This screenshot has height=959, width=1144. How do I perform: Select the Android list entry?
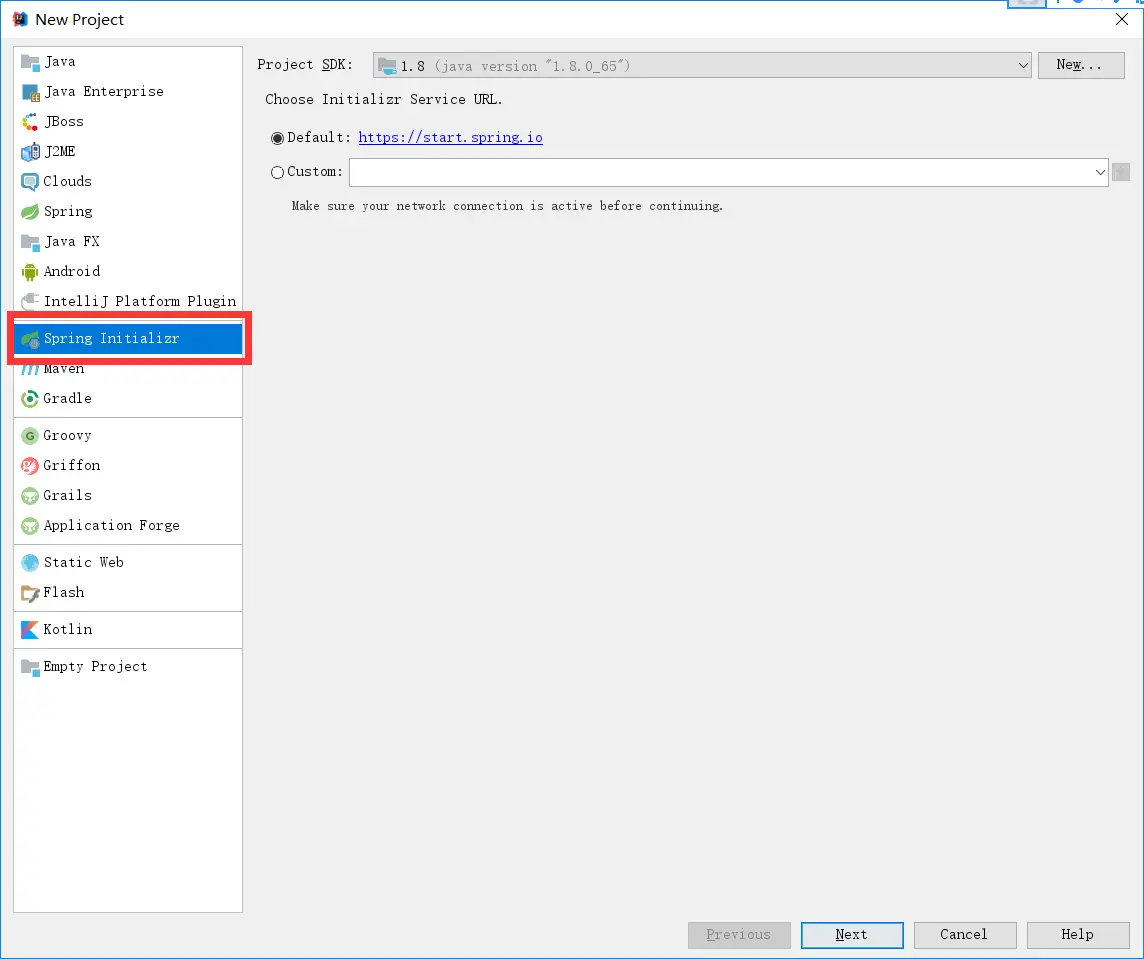coord(128,271)
